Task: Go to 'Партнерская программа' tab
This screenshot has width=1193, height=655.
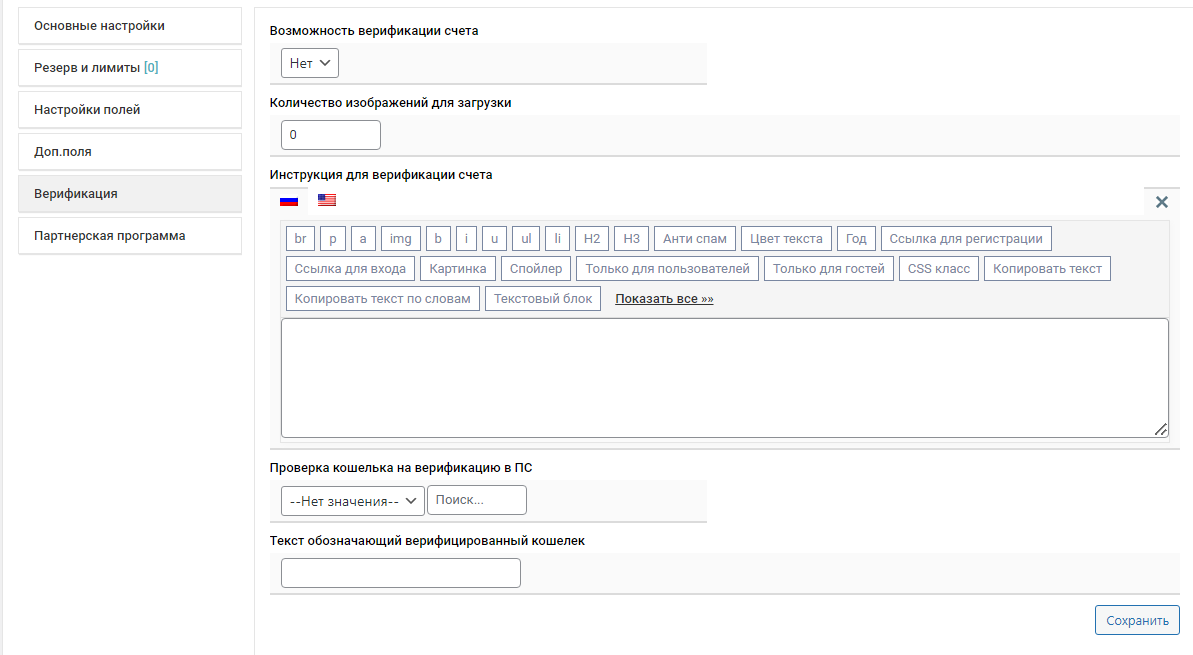Action: click(x=130, y=236)
